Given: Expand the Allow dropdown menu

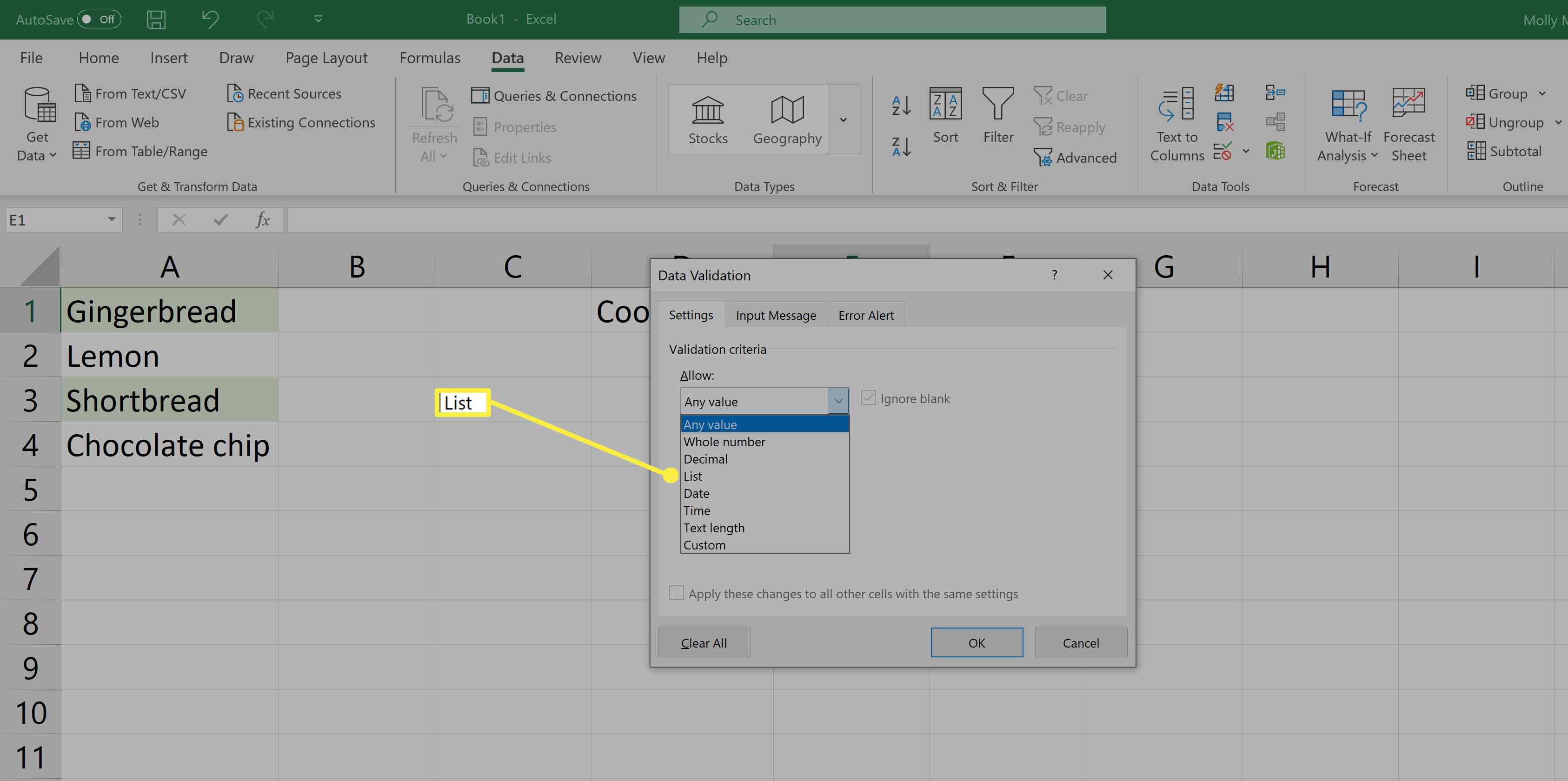Looking at the screenshot, I should click(x=838, y=401).
